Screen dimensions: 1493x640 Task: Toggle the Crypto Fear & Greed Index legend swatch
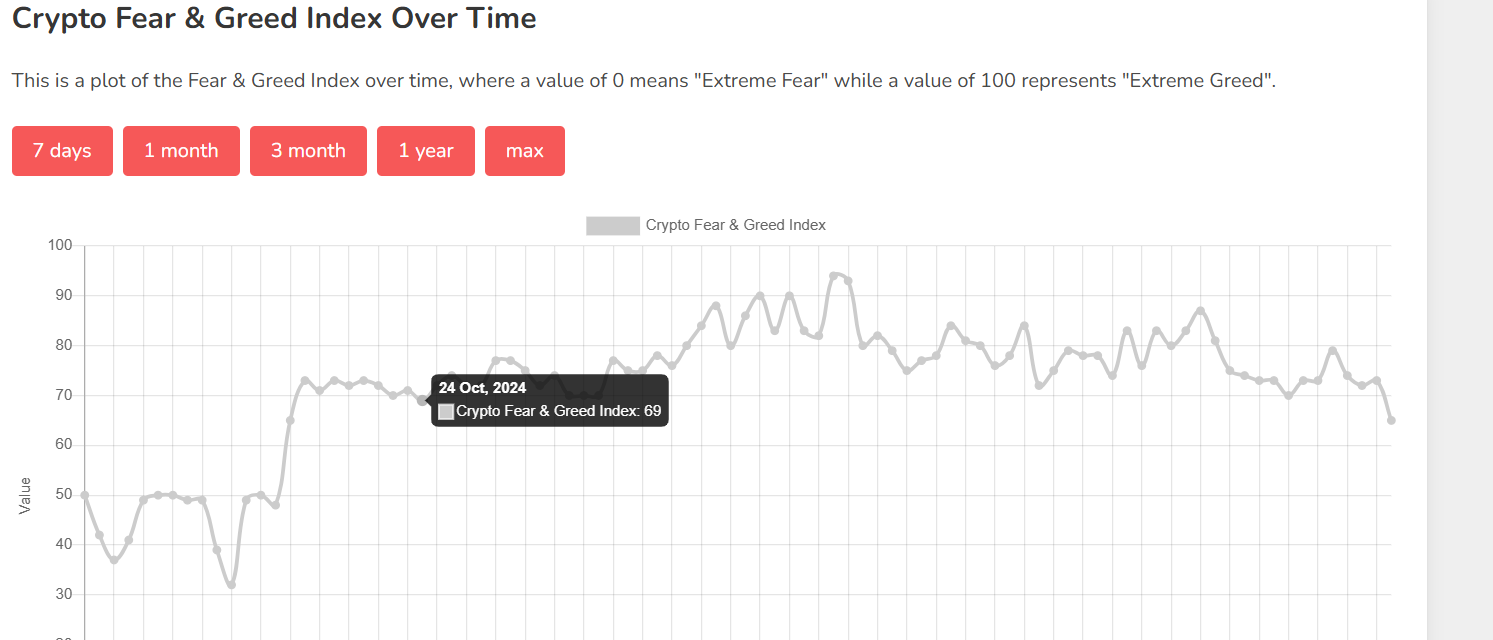pos(613,225)
